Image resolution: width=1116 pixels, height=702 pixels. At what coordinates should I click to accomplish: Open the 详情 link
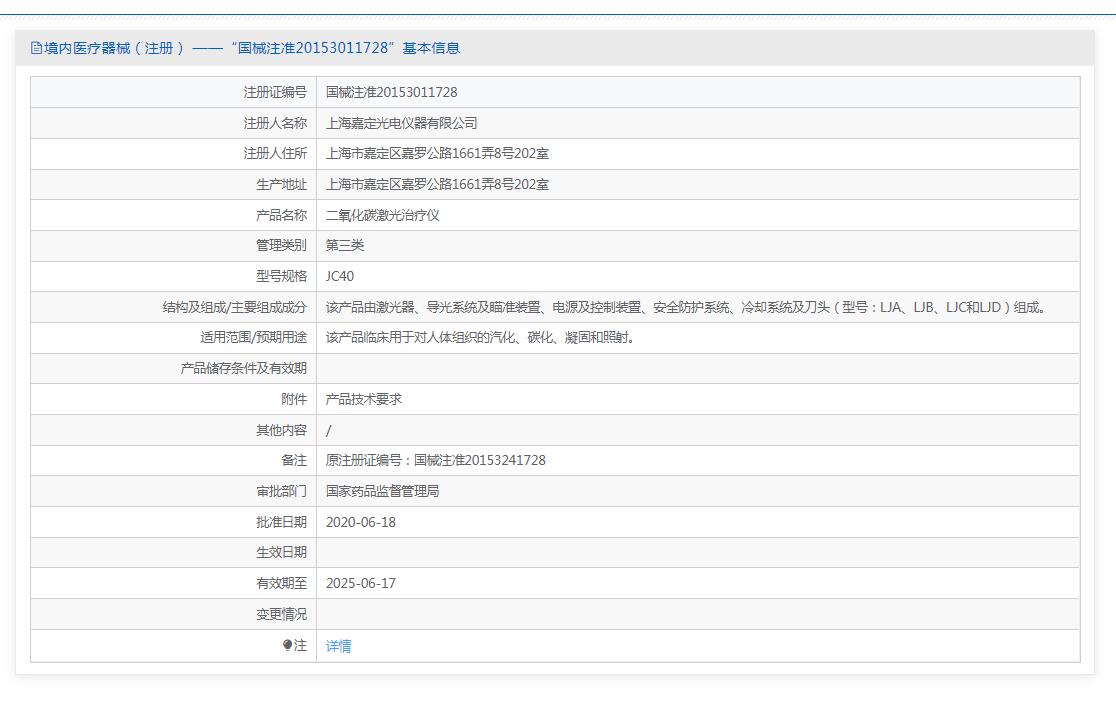338,646
